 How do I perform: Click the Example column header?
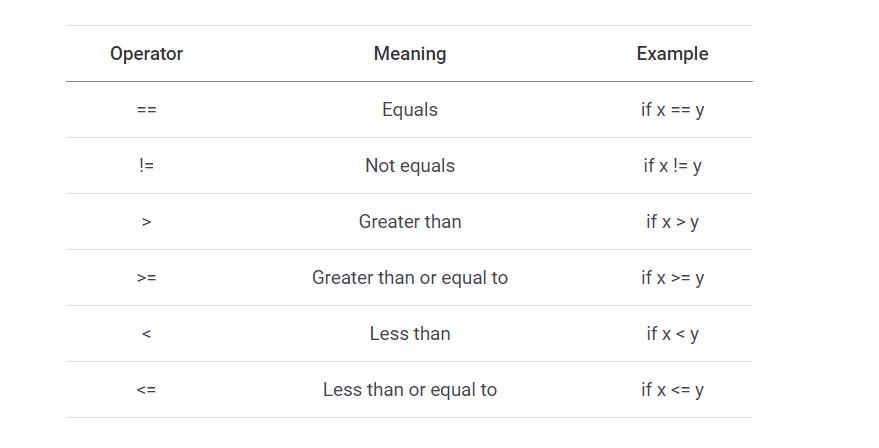pos(672,54)
